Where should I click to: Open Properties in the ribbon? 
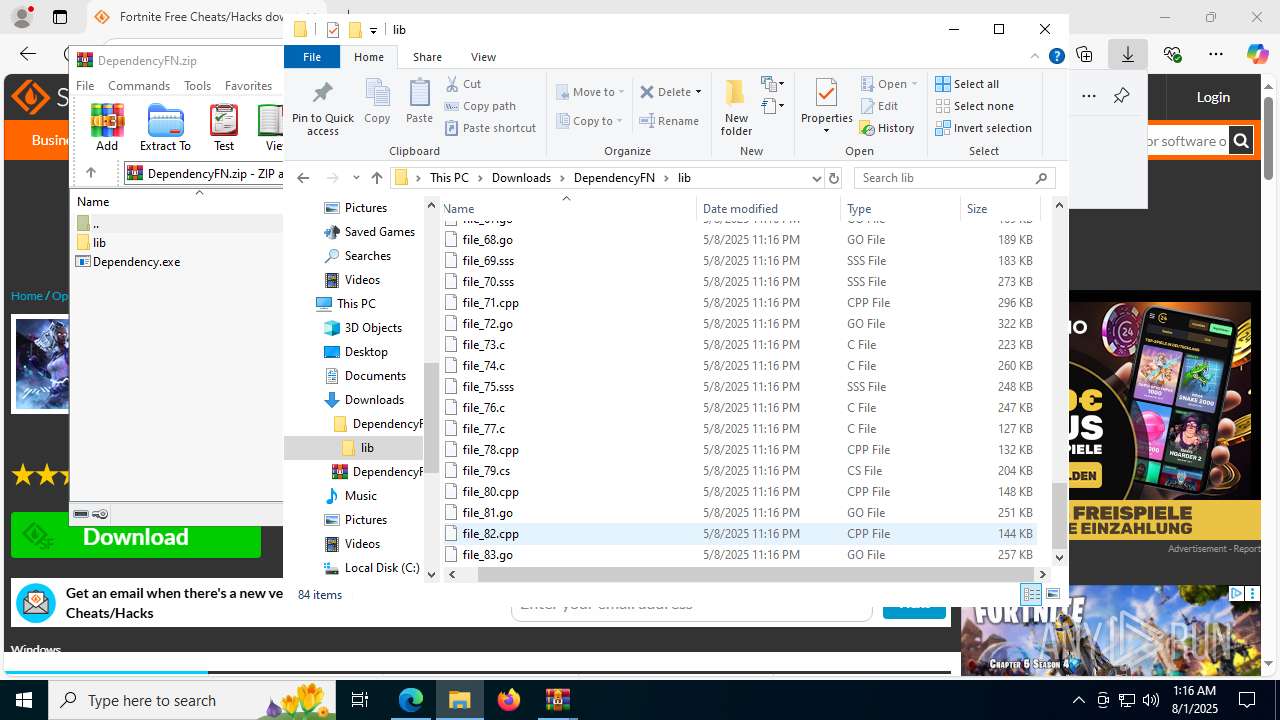(x=826, y=106)
